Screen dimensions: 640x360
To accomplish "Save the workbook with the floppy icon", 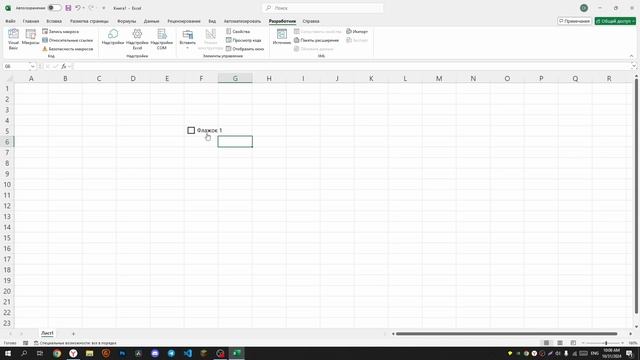I will coord(68,8).
